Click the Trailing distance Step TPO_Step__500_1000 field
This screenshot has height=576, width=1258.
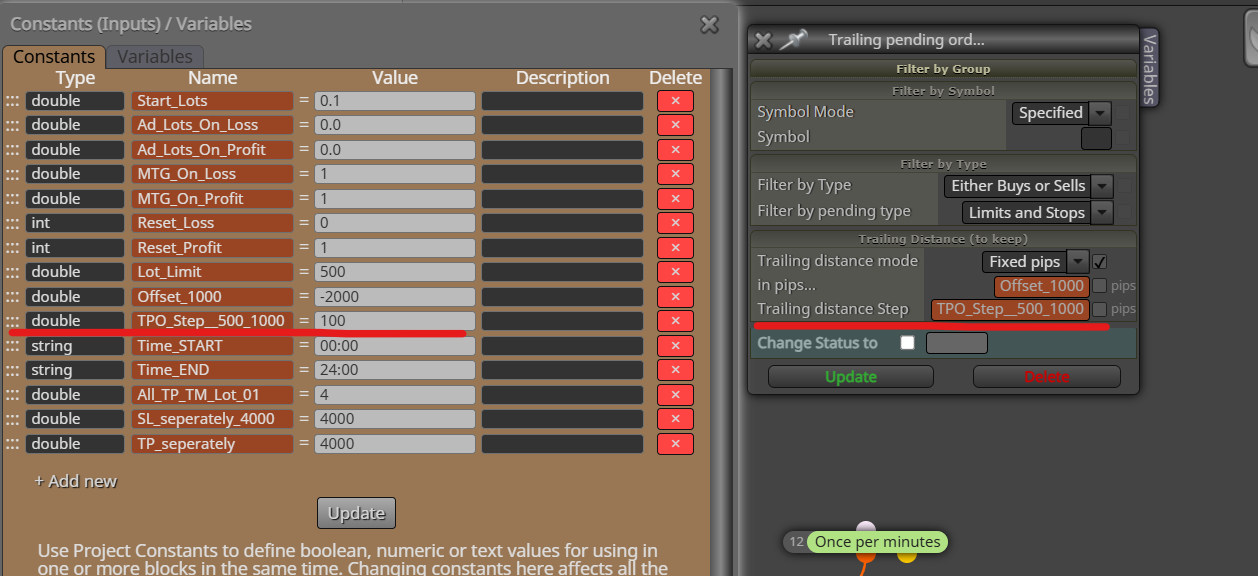pos(1010,310)
